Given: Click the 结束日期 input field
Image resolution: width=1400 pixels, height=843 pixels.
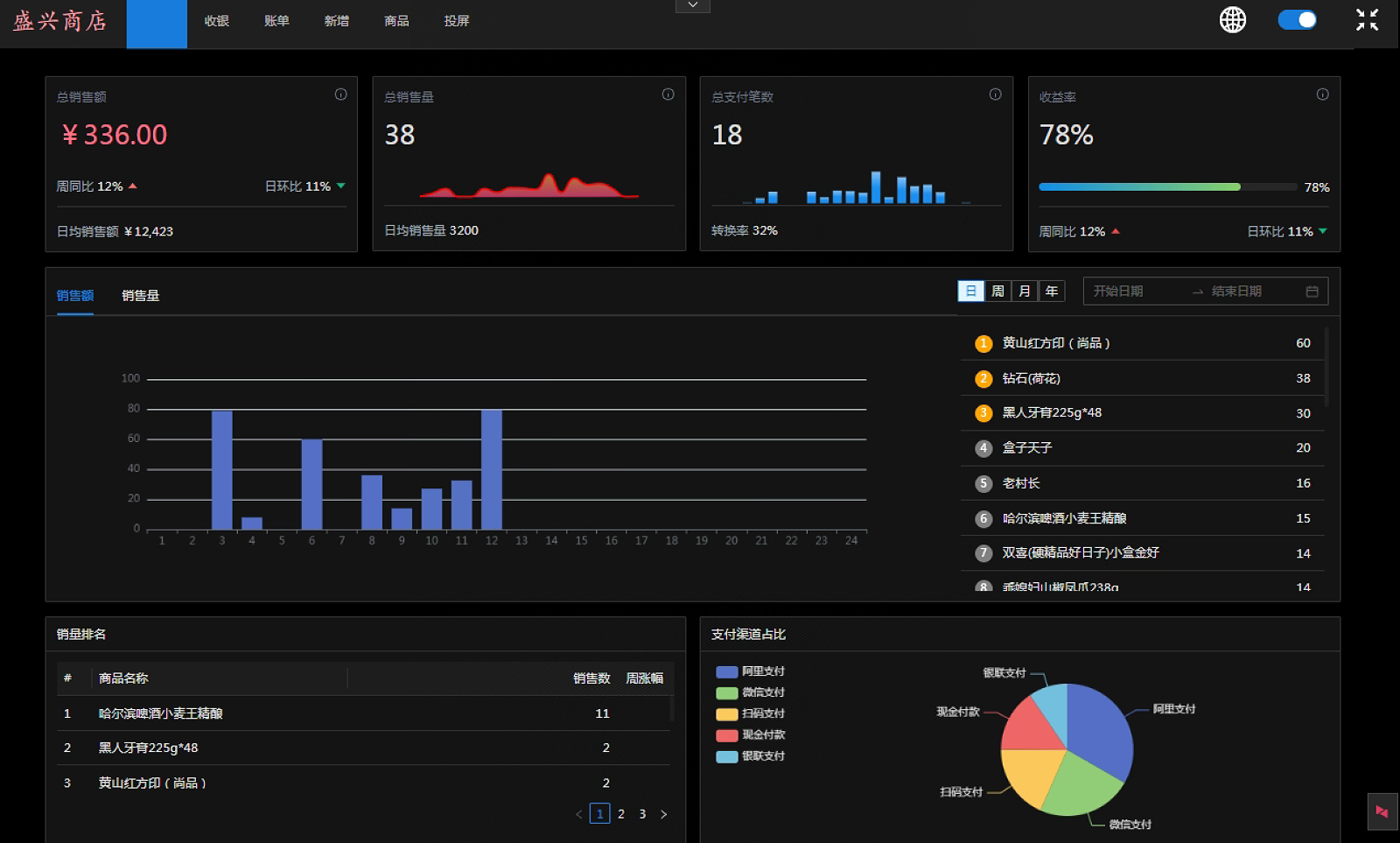Looking at the screenshot, I should tap(1254, 292).
